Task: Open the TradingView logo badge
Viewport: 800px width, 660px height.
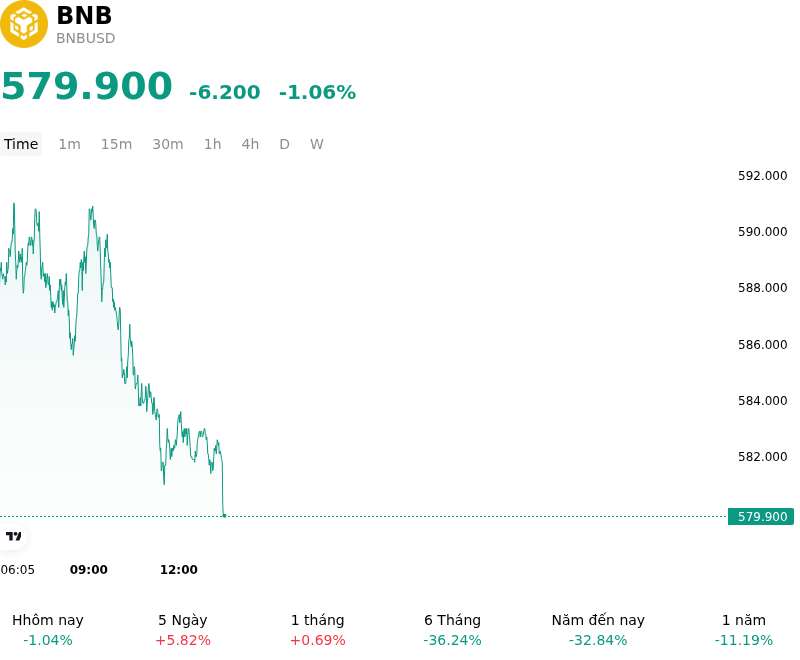Action: click(x=14, y=536)
